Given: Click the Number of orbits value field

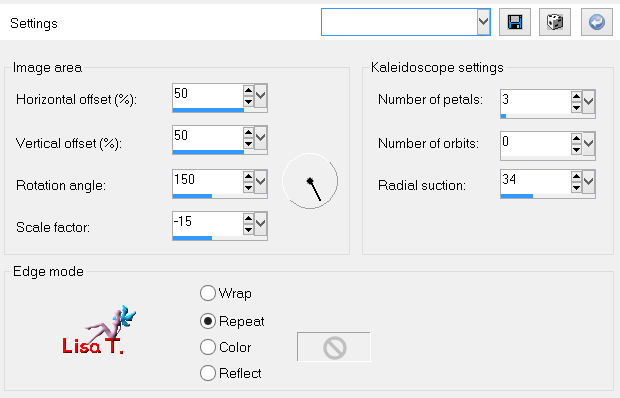Looking at the screenshot, I should click(536, 143).
